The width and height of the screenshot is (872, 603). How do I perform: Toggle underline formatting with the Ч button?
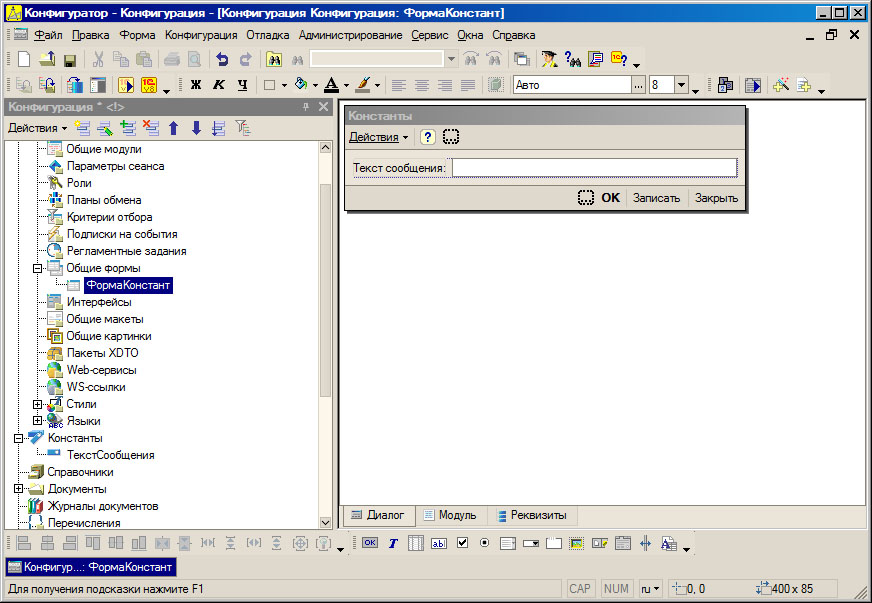pyautogui.click(x=242, y=85)
